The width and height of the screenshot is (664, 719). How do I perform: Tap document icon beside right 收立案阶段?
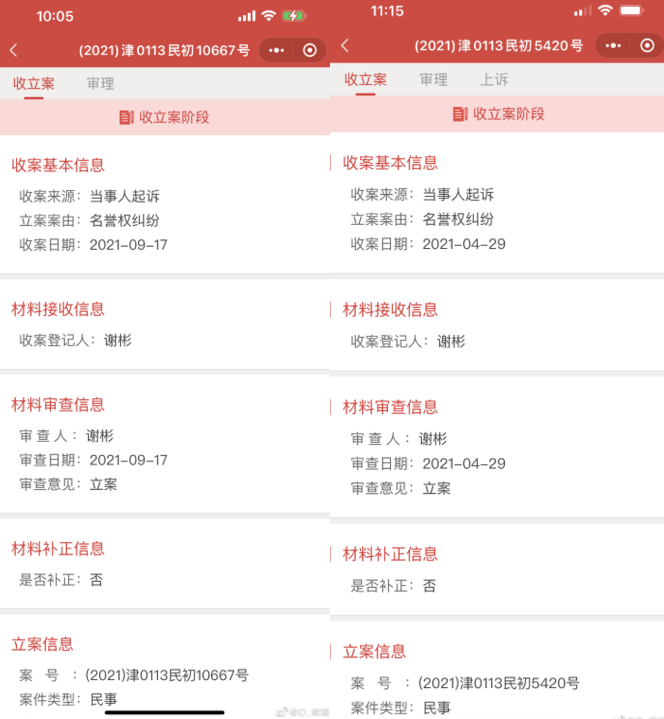click(460, 114)
